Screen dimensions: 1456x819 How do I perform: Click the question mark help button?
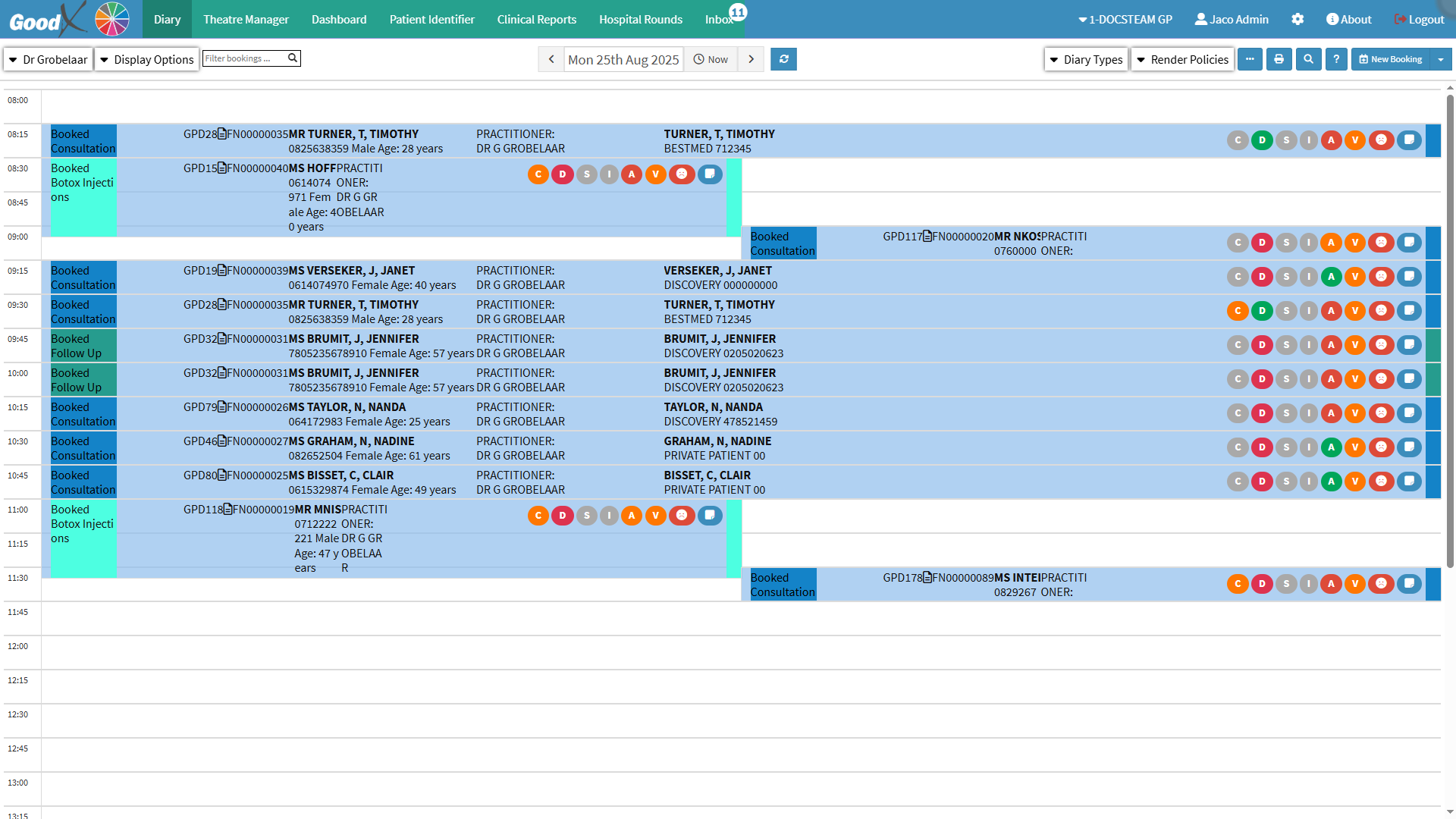pyautogui.click(x=1336, y=59)
